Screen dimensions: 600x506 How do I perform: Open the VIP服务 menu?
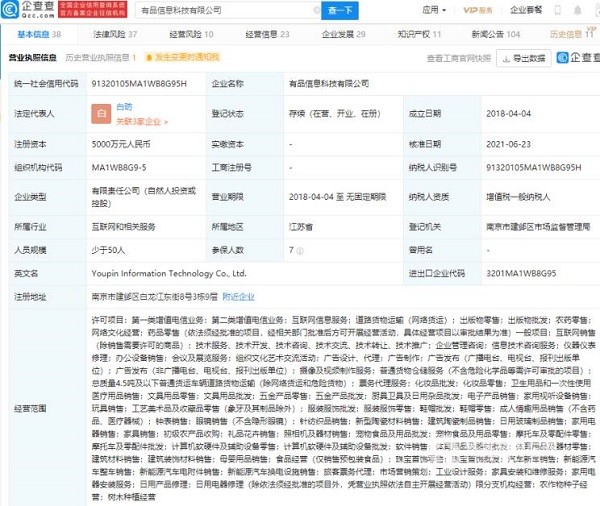click(478, 10)
